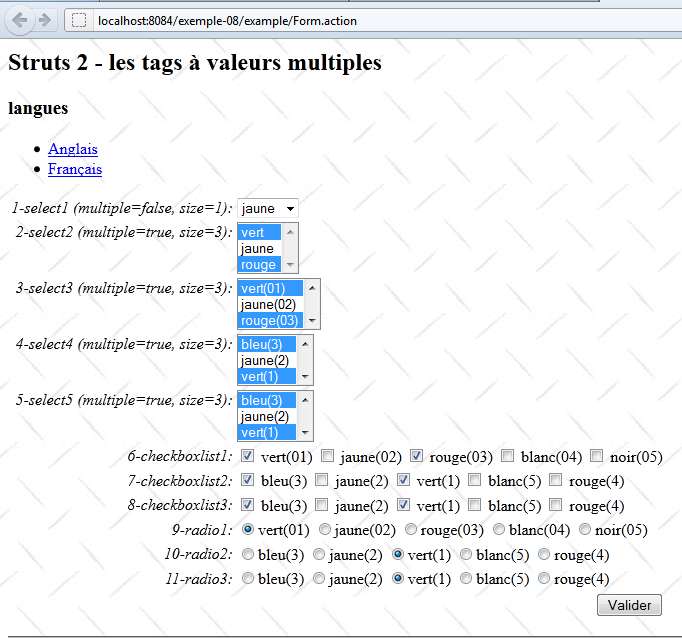Screen dimensions: 682x638
Task: Uncheck vert(01) in checkboxlist1
Action: coord(248,456)
